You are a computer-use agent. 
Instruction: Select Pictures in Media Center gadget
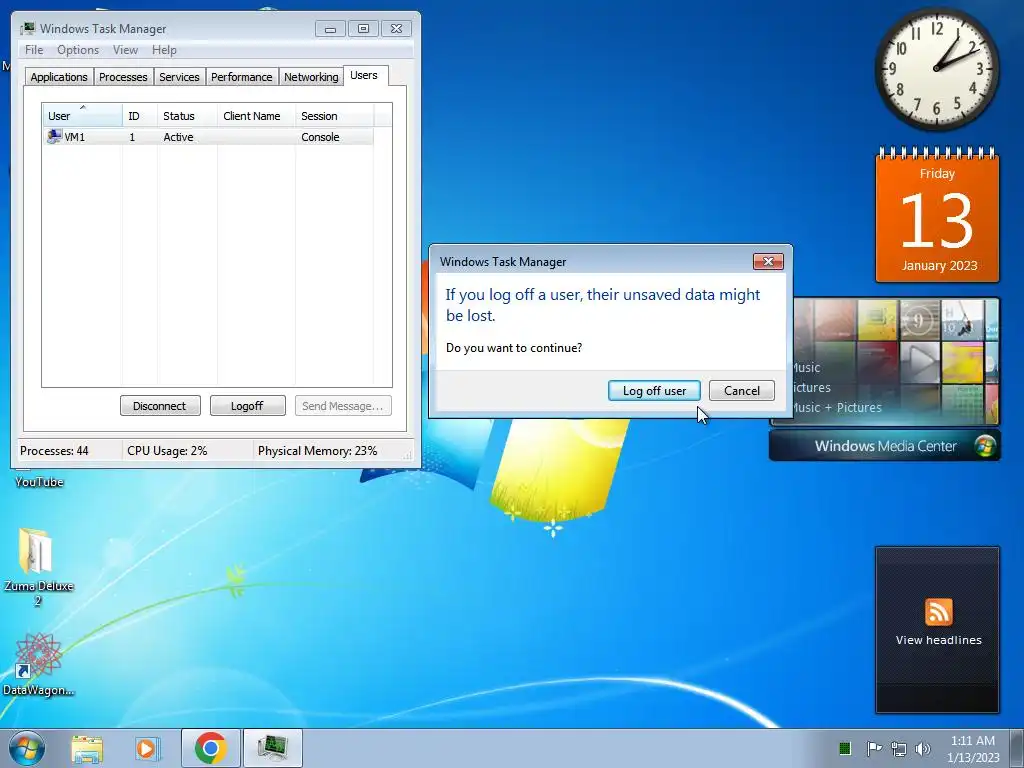click(x=812, y=387)
